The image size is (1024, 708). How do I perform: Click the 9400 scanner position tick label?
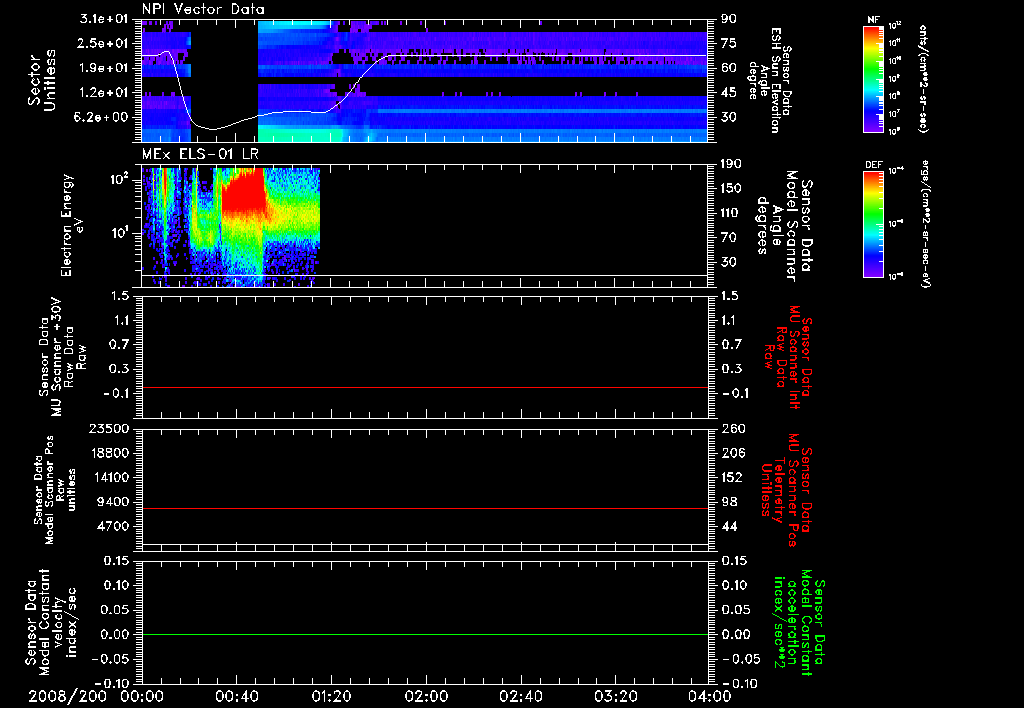(x=112, y=502)
